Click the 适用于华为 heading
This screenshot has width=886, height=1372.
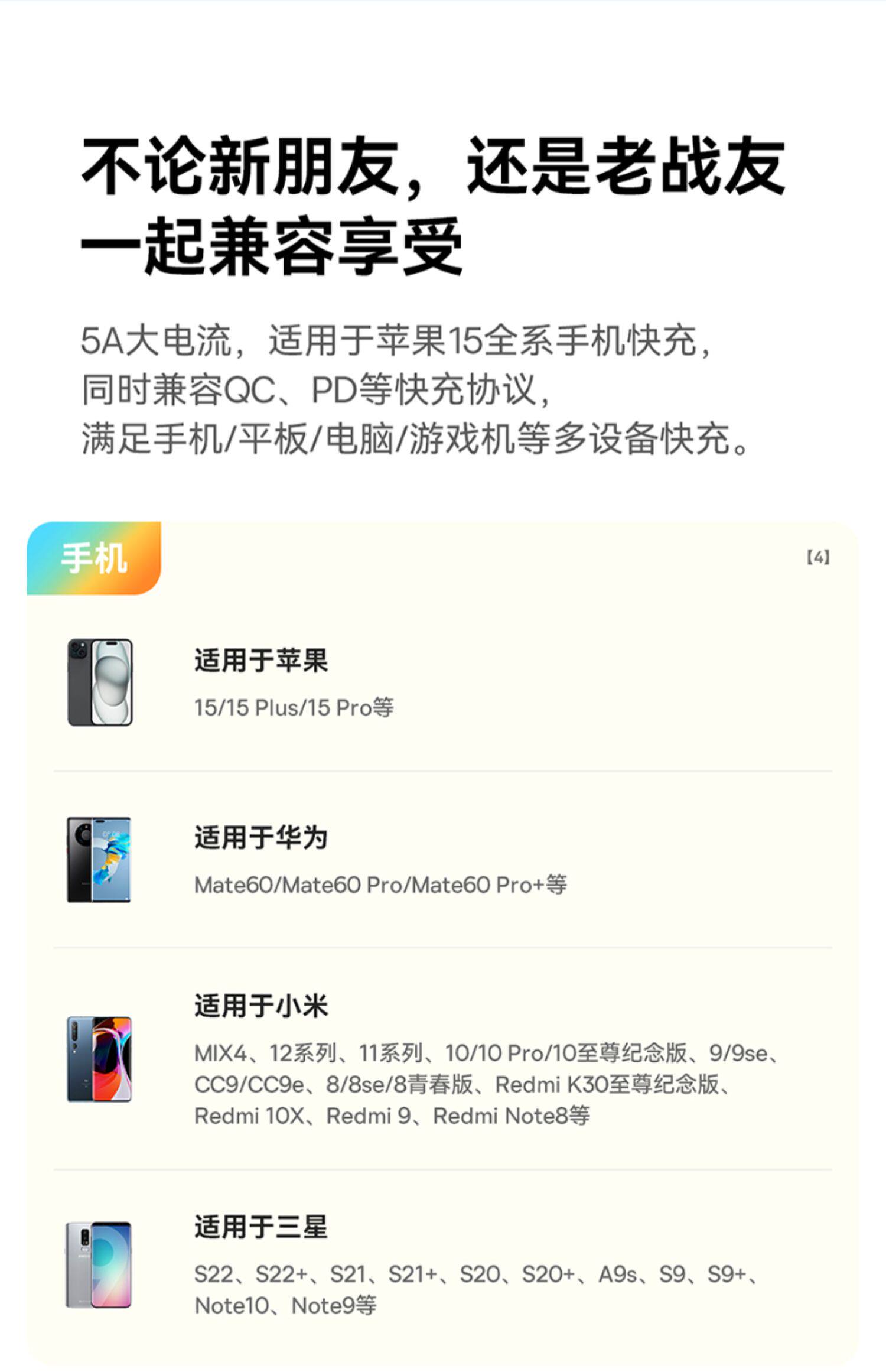pyautogui.click(x=261, y=837)
